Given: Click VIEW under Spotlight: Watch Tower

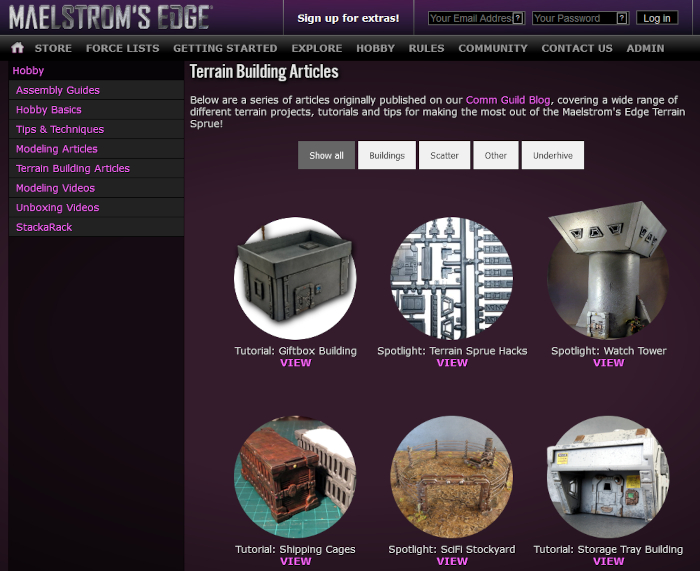Looking at the screenshot, I should coord(608,363).
